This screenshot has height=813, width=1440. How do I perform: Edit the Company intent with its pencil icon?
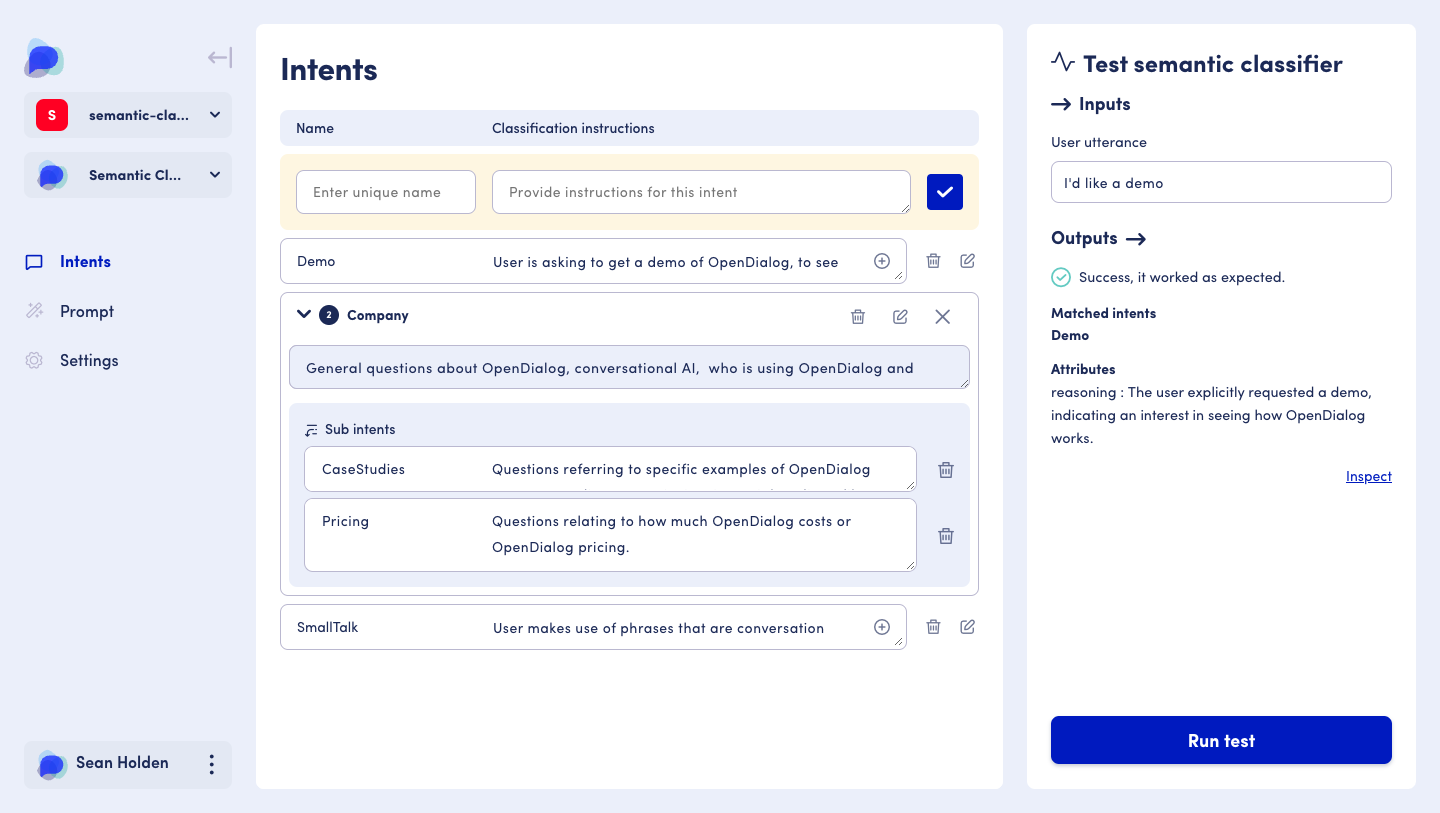900,316
